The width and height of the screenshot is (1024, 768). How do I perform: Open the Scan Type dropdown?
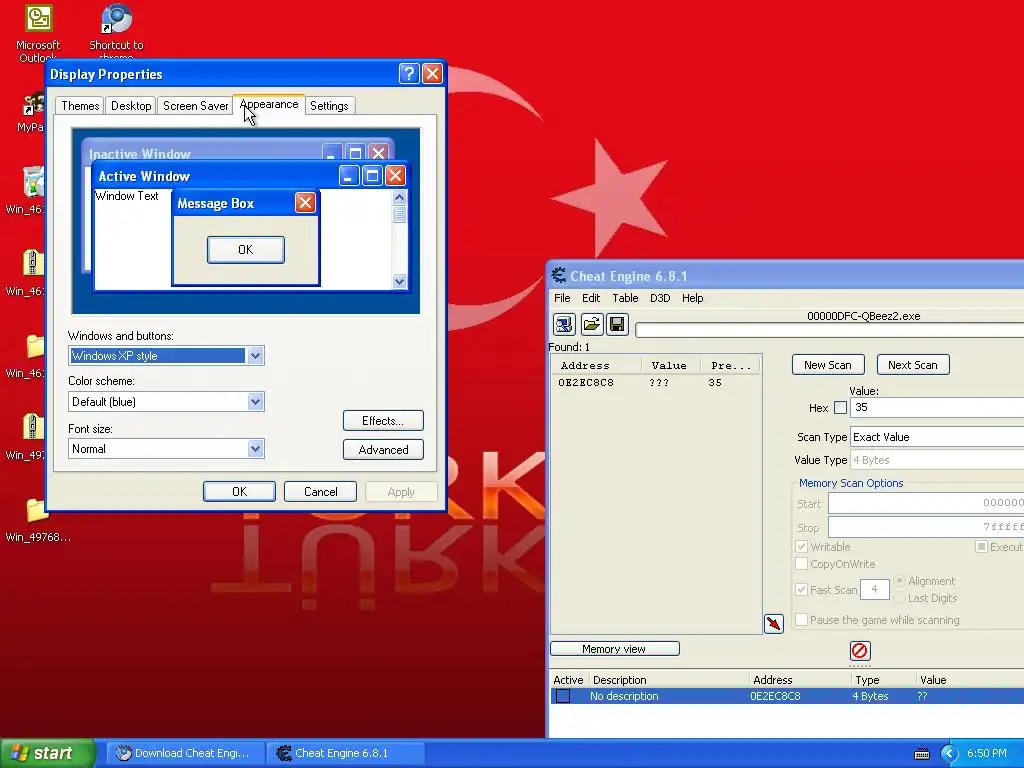(x=937, y=437)
